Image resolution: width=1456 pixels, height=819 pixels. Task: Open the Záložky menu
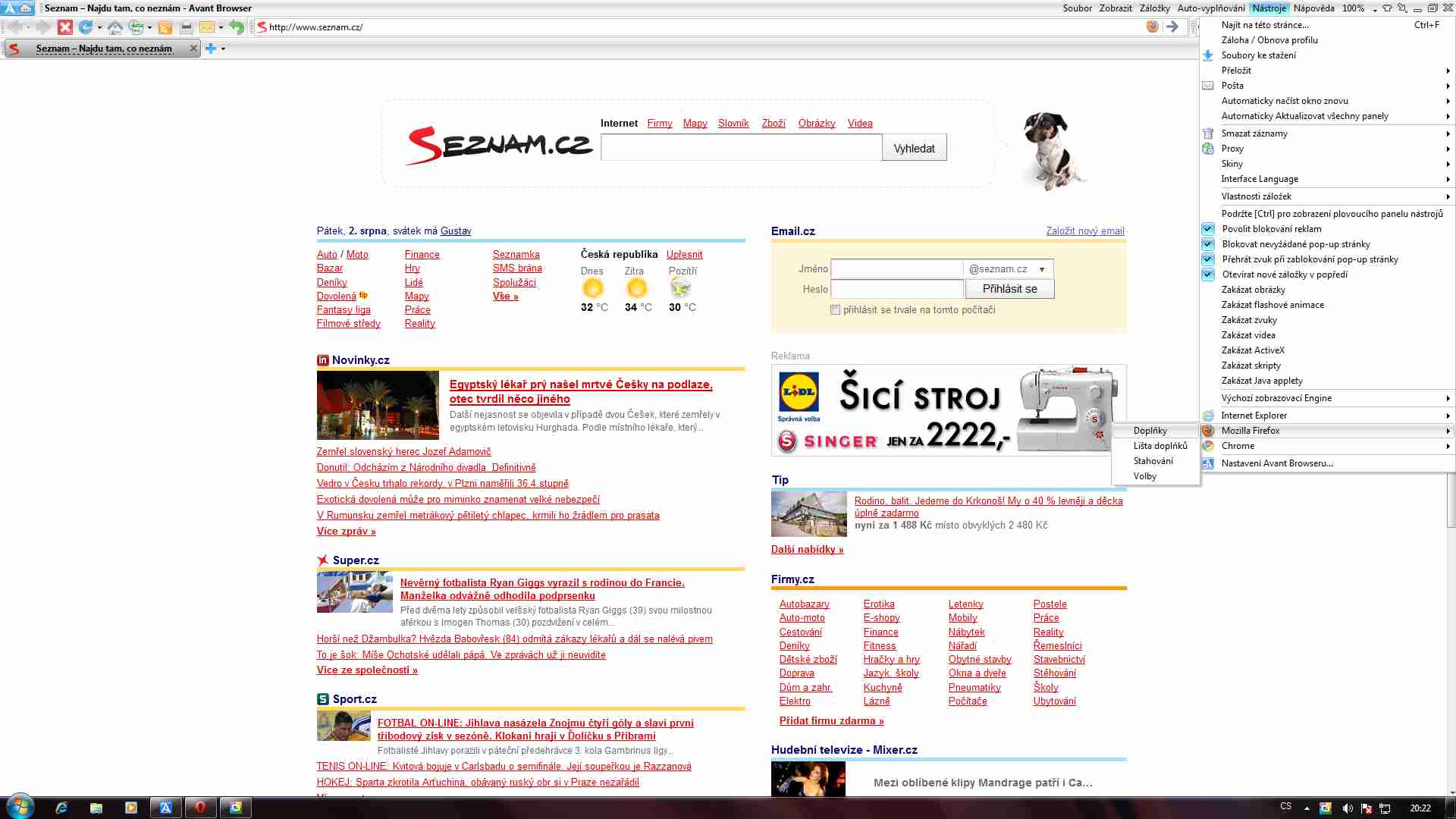1154,8
